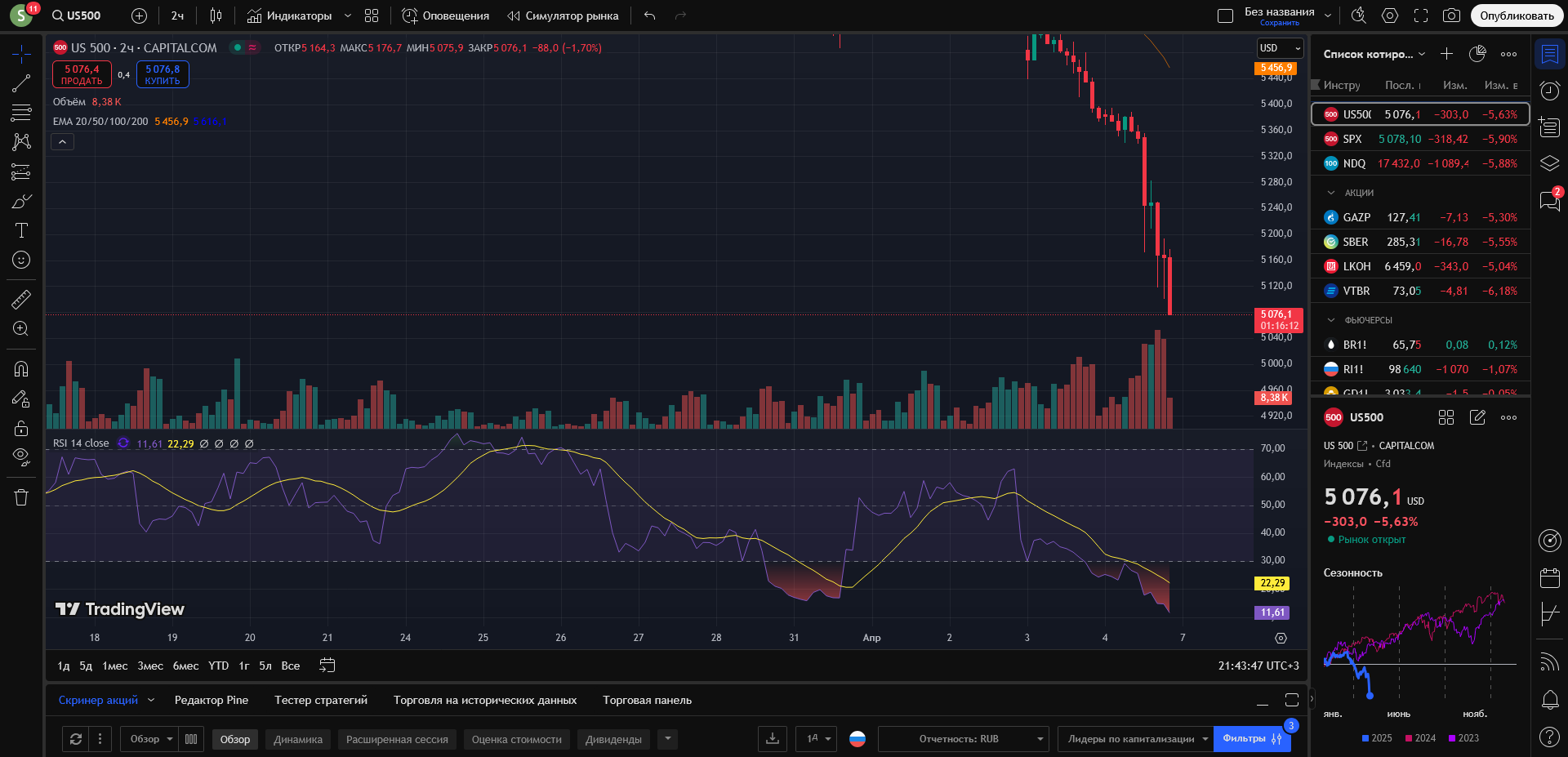Add a symbol to the watchlist
The height and width of the screenshot is (757, 1568).
click(1446, 54)
